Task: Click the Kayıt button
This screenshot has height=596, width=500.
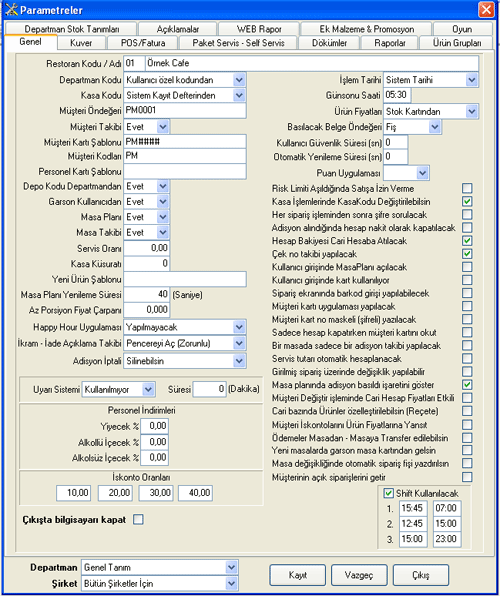Action: 298,575
